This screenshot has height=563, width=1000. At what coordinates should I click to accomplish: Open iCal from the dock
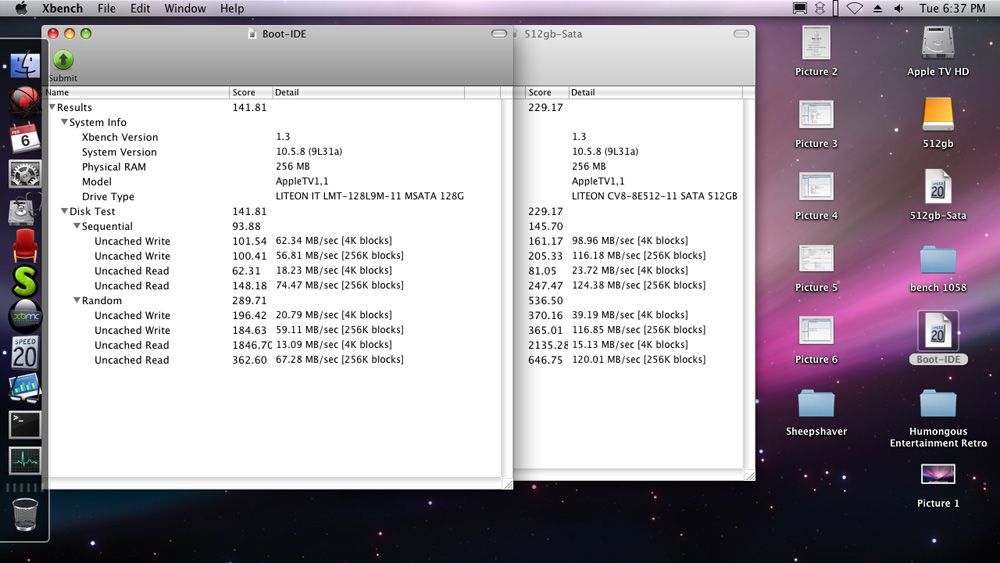pos(25,138)
